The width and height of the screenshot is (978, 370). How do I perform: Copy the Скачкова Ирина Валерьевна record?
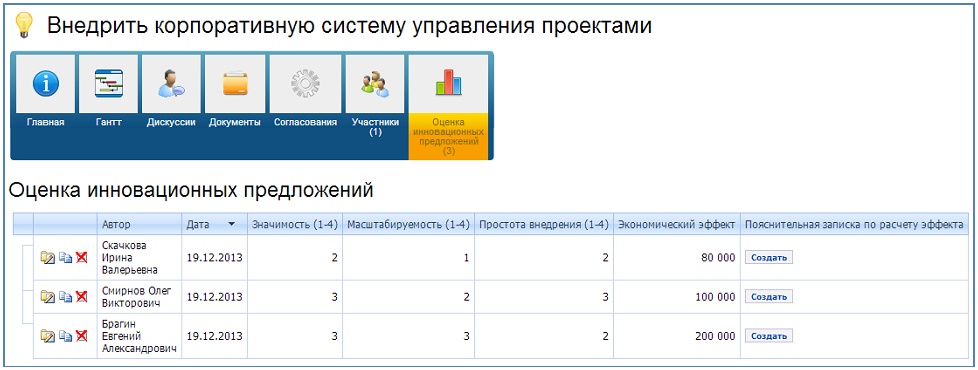tap(65, 258)
